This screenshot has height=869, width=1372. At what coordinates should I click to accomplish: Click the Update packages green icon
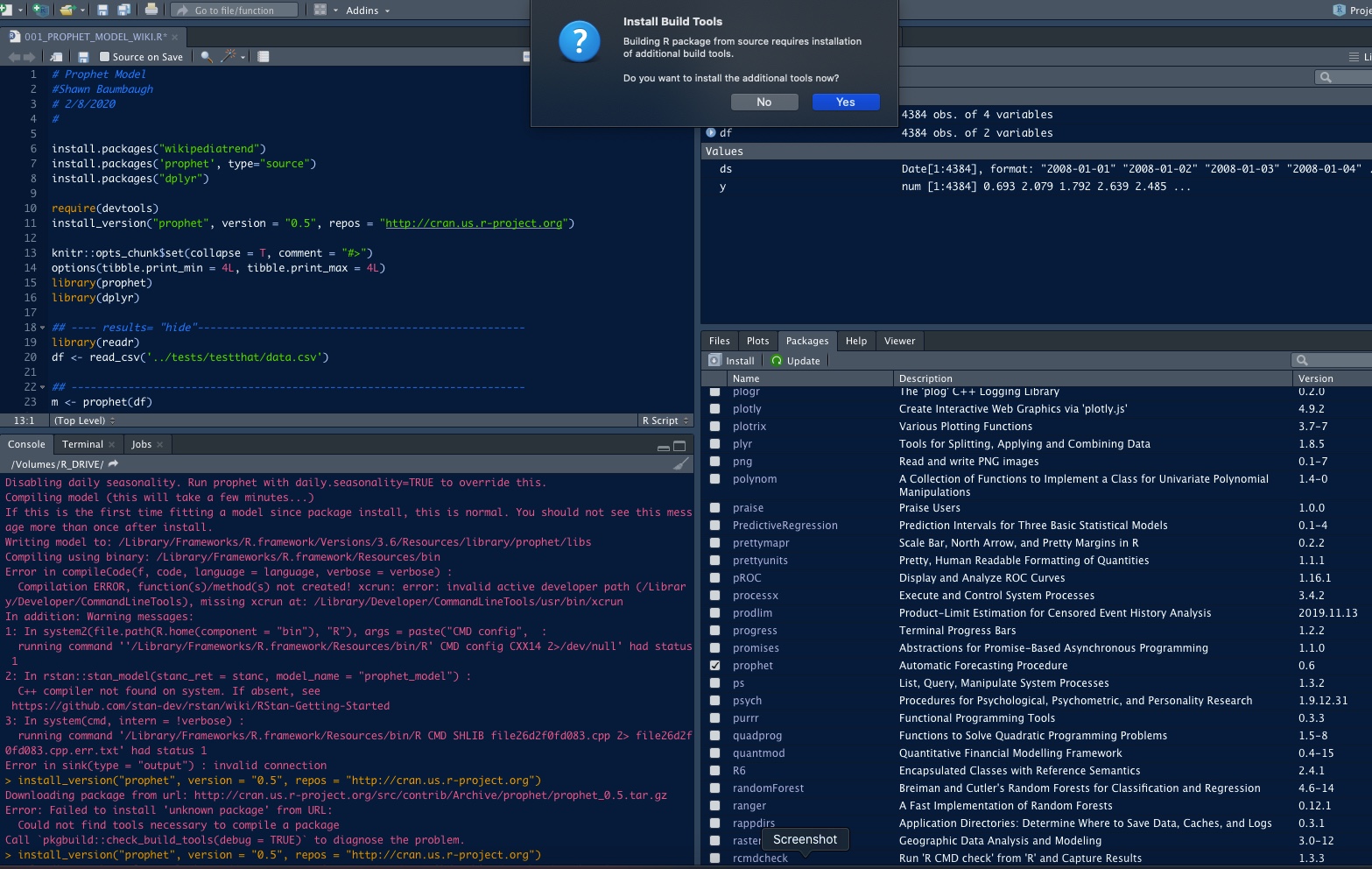click(x=777, y=360)
